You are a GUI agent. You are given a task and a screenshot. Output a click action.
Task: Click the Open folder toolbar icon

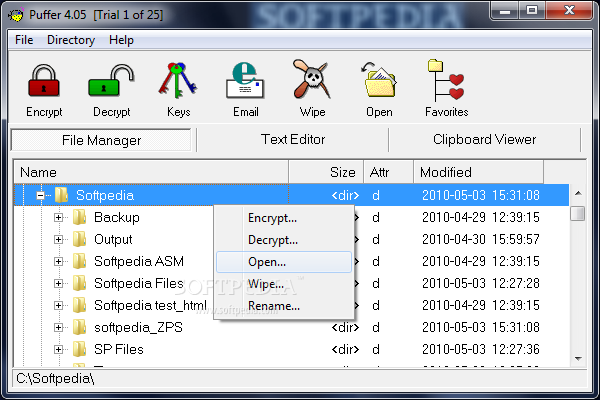coord(379,80)
